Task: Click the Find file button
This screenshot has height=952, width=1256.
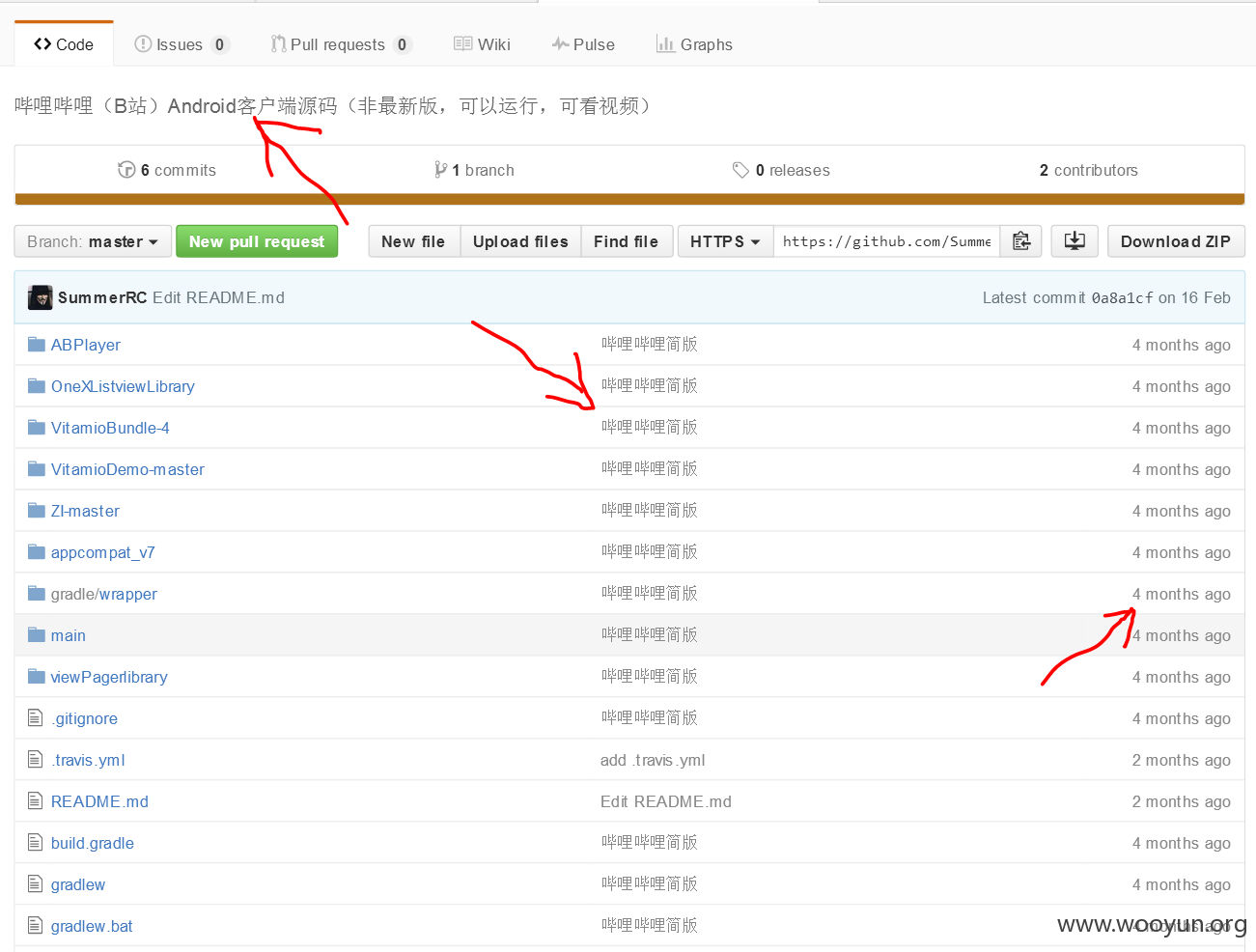Action: [626, 241]
